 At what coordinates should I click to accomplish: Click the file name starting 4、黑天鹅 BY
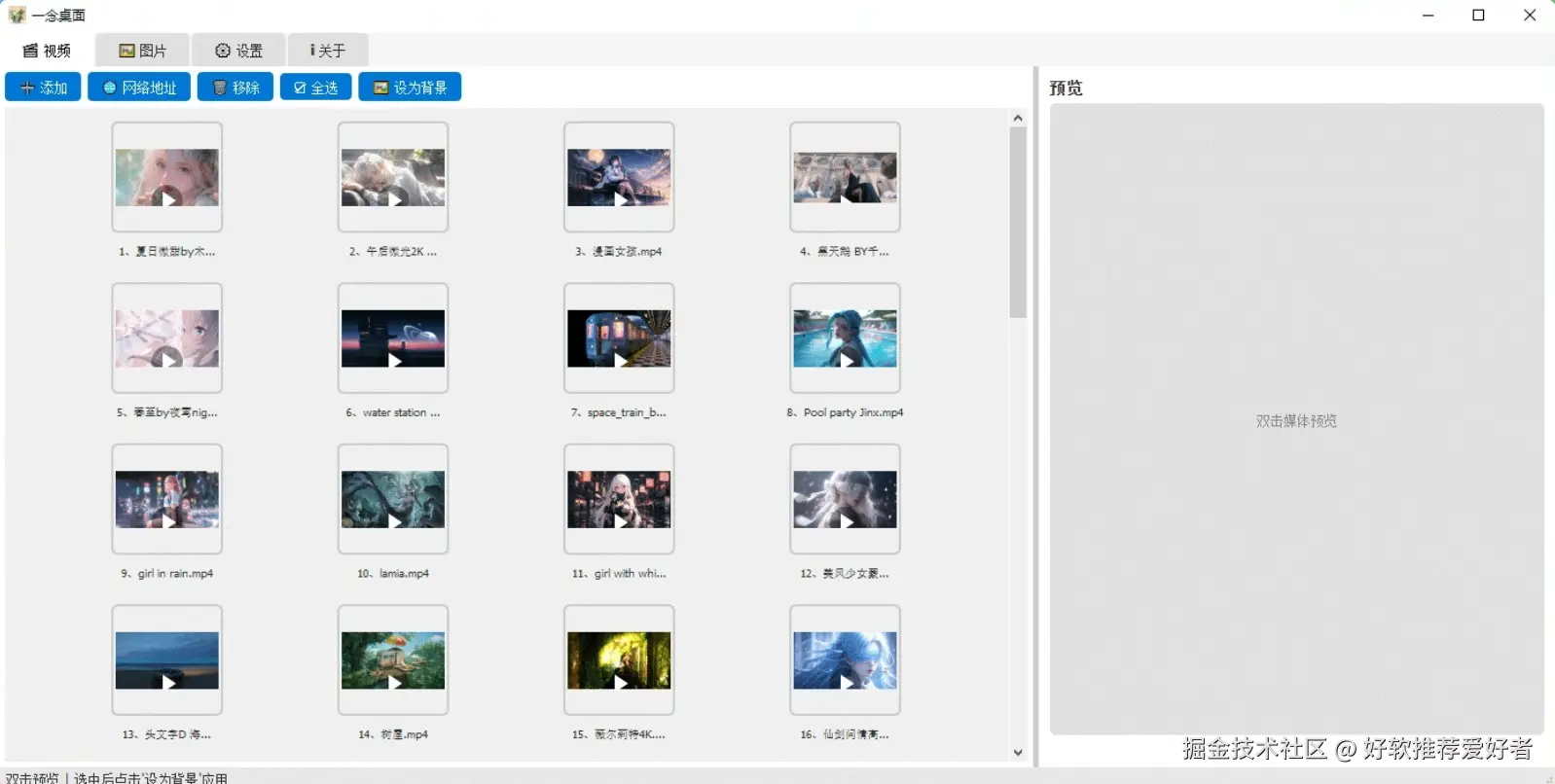coord(845,251)
